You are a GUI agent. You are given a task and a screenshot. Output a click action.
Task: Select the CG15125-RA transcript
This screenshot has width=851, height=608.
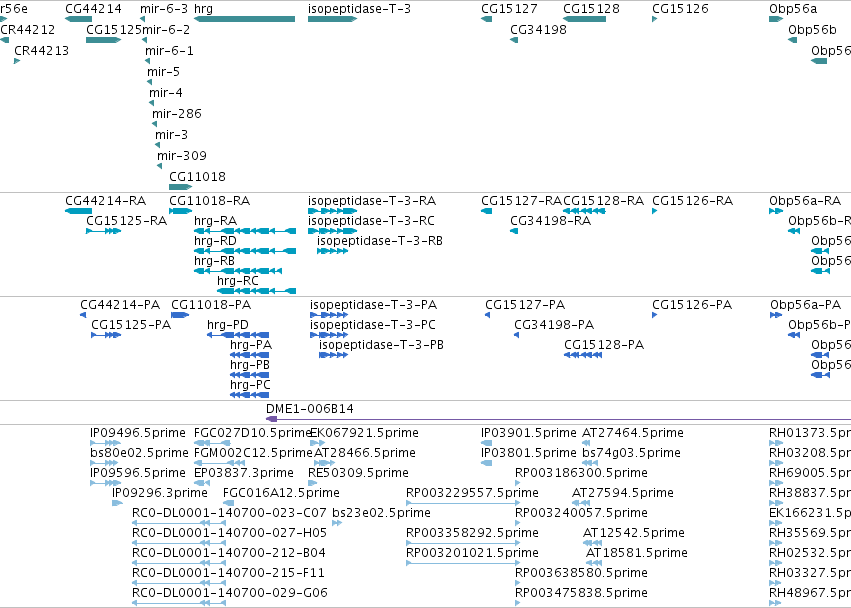[103, 231]
